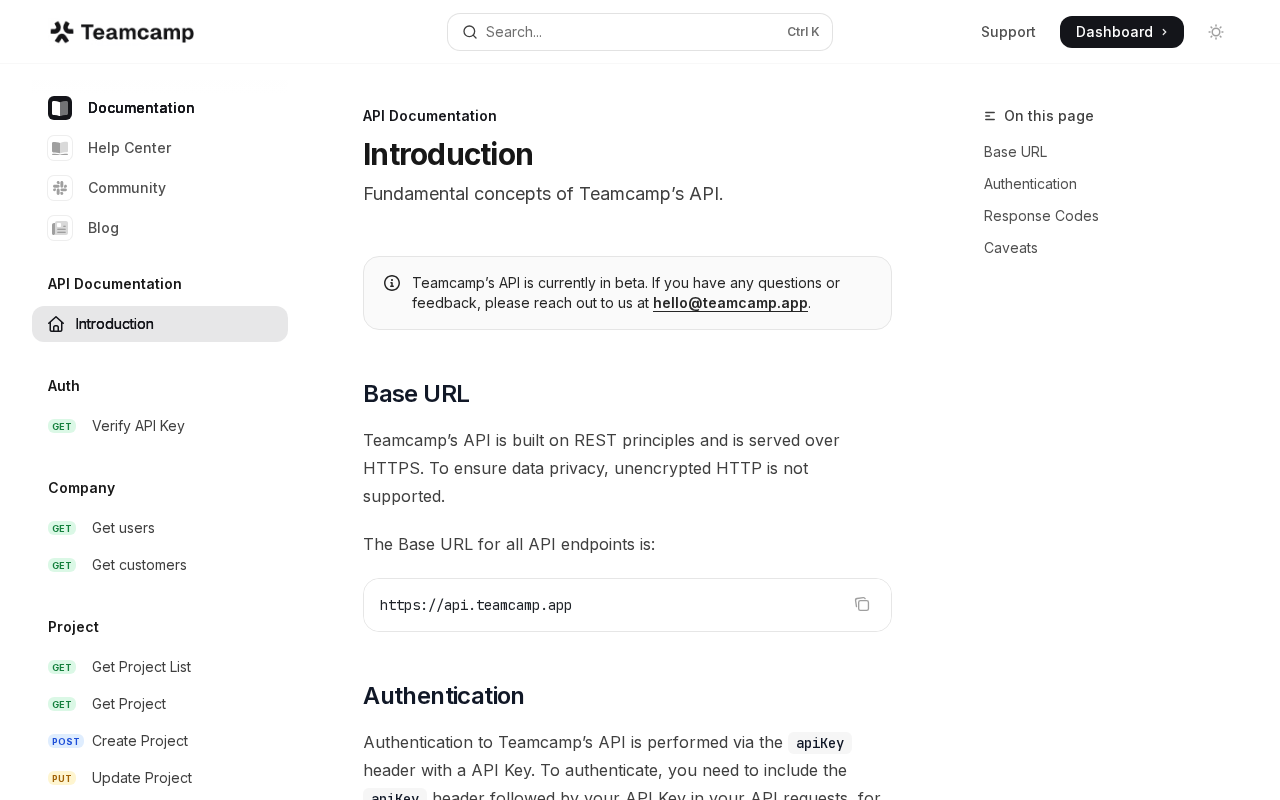Click the Help Center icon
The image size is (1280, 800).
click(60, 148)
